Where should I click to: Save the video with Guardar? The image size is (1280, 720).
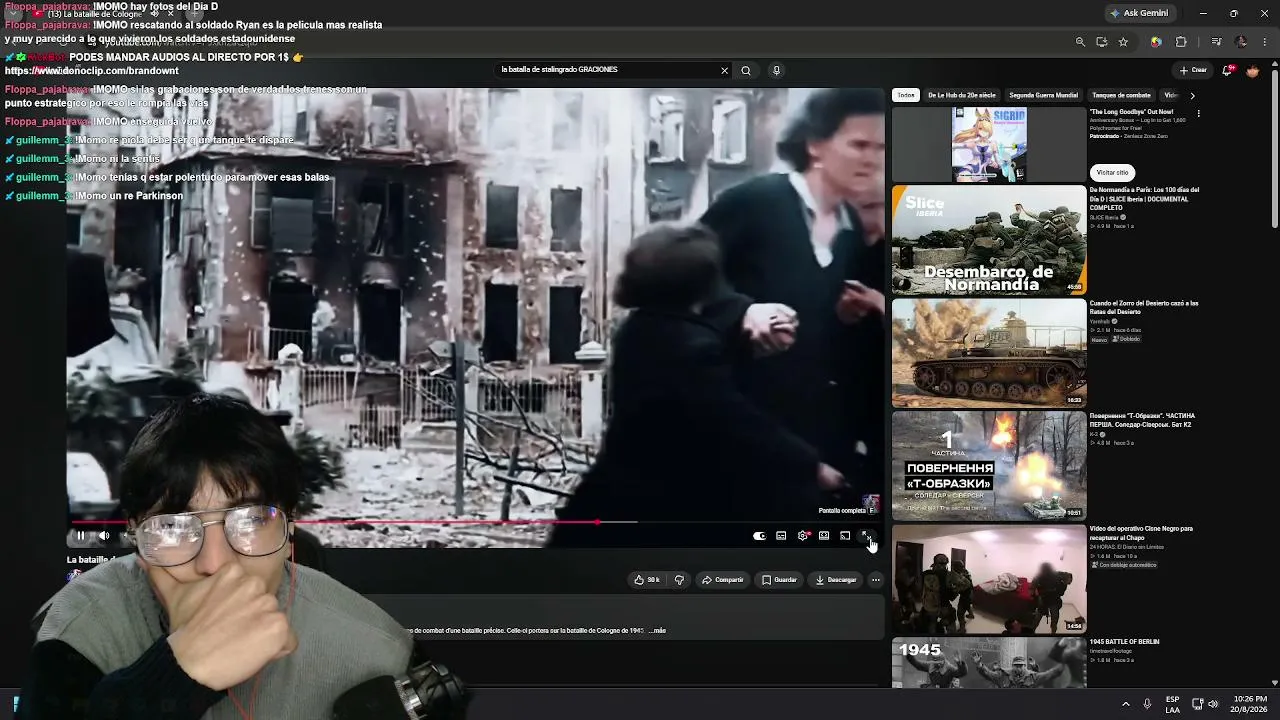coord(779,580)
